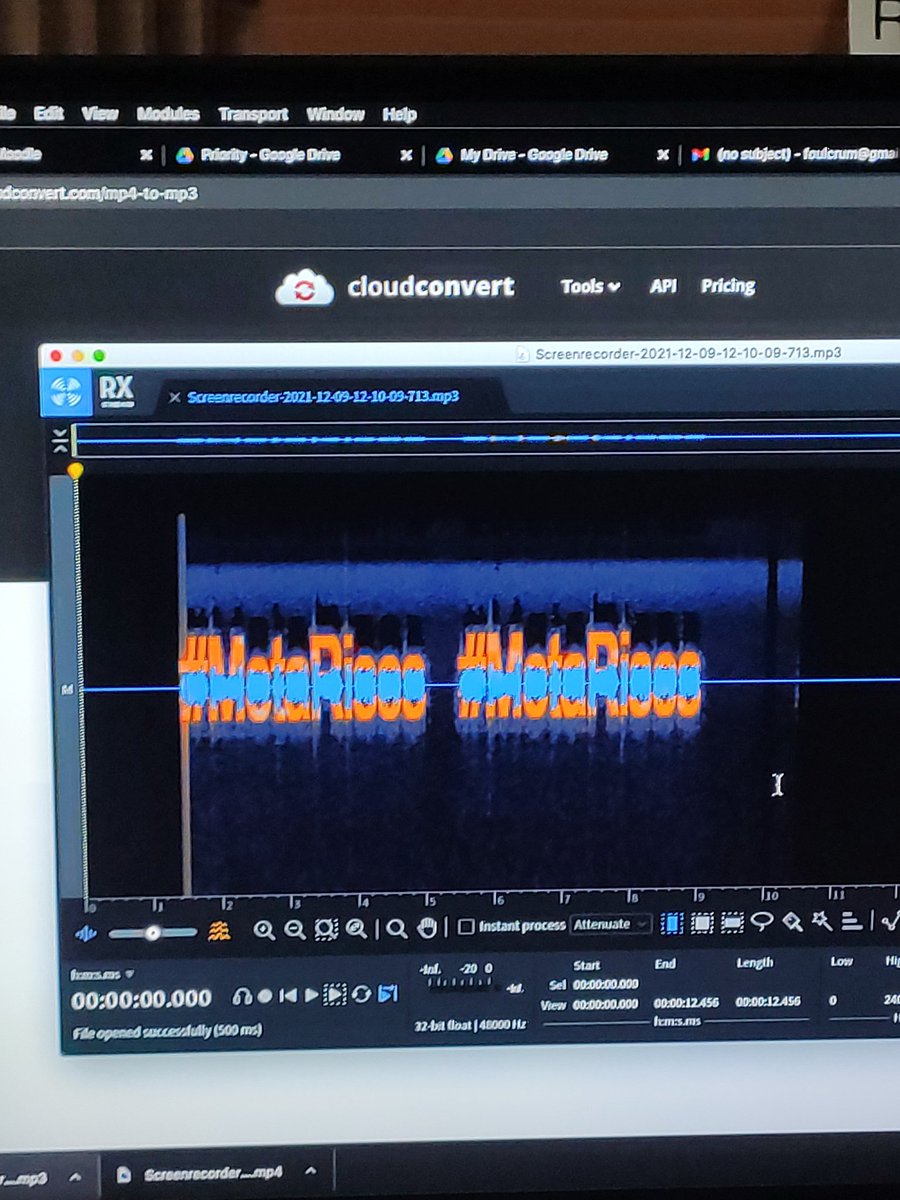The image size is (900, 1200).
Task: Select the Harmonic selection tool
Action: click(851, 920)
